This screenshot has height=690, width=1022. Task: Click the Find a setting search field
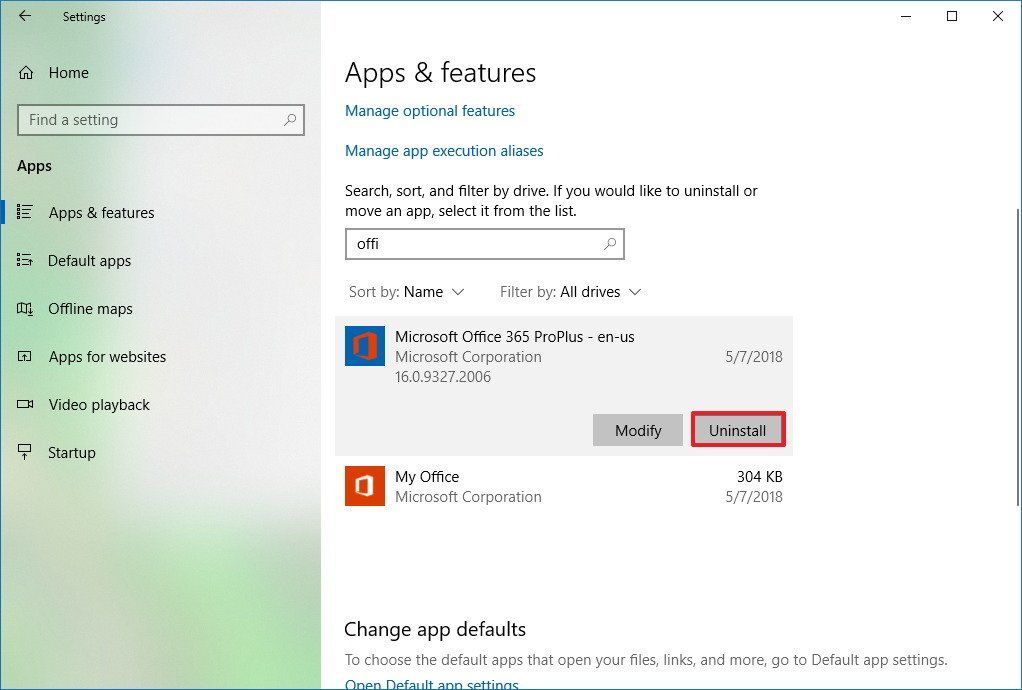(160, 119)
